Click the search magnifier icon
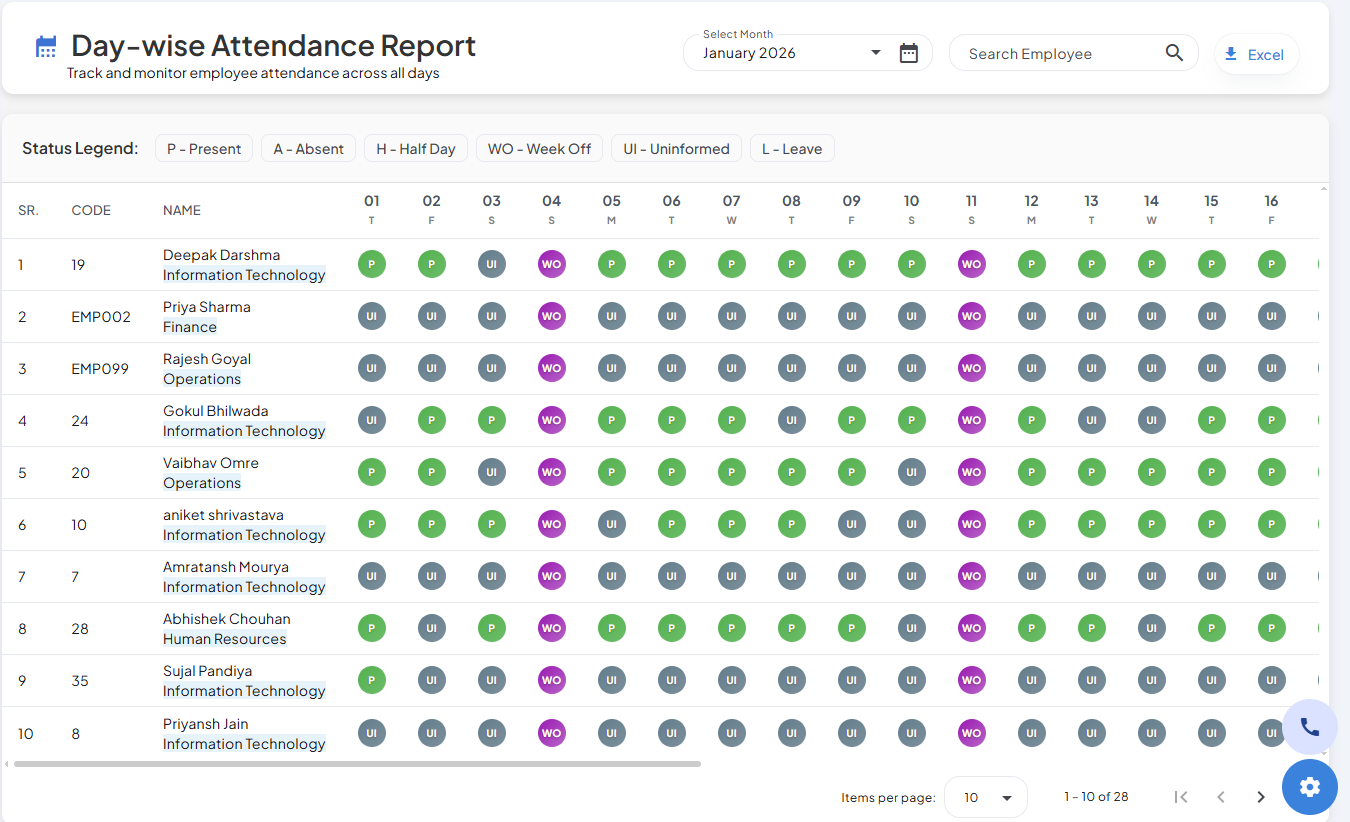 [1174, 53]
